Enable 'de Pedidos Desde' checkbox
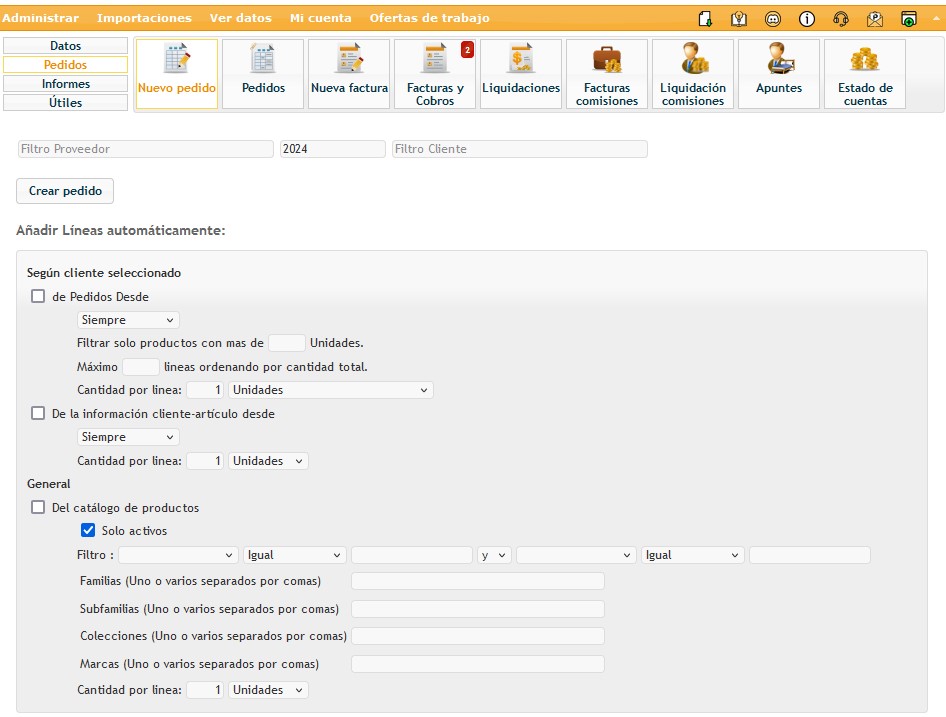The width and height of the screenshot is (946, 717). (x=38, y=296)
